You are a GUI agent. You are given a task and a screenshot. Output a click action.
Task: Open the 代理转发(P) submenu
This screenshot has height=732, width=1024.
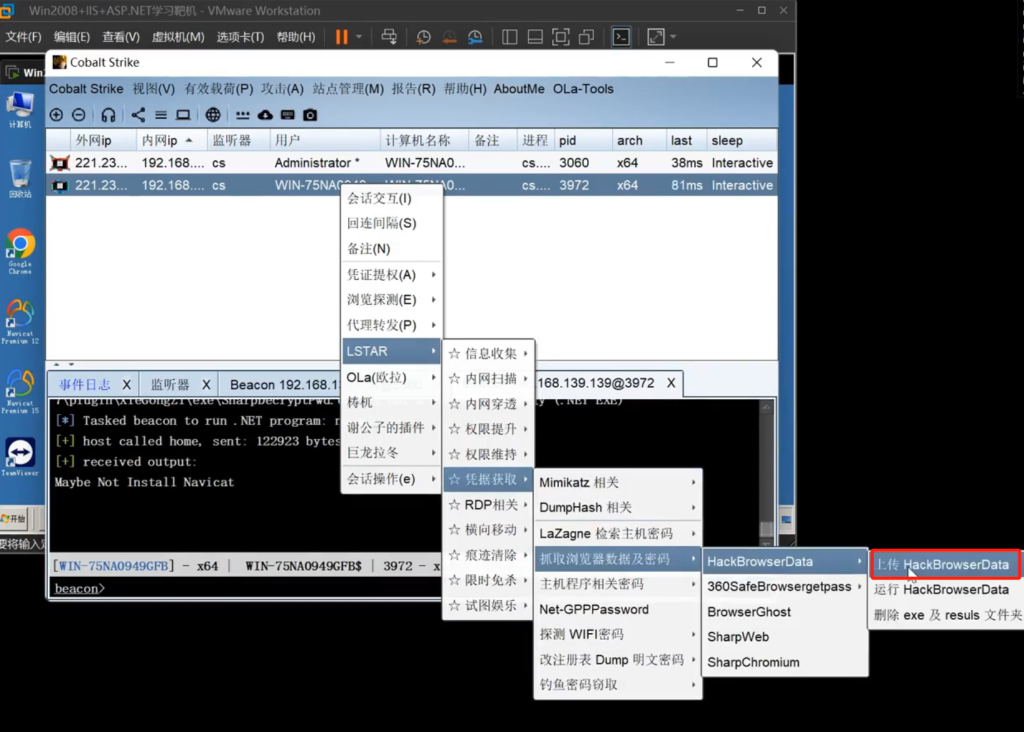pyautogui.click(x=392, y=325)
